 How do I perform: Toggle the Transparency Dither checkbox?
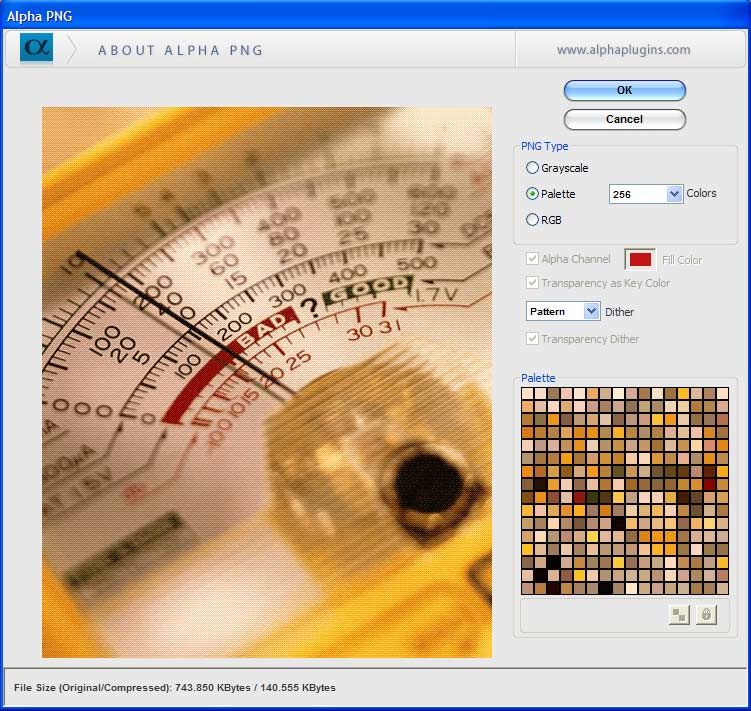[x=532, y=339]
